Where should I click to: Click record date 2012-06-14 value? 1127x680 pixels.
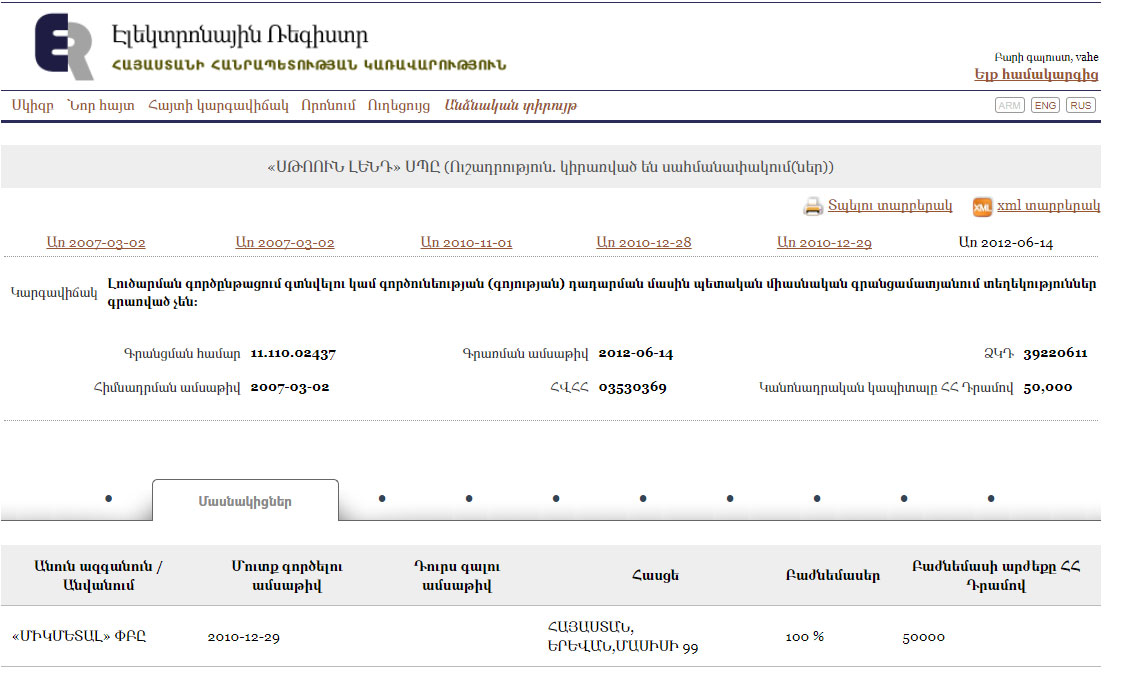pos(636,354)
